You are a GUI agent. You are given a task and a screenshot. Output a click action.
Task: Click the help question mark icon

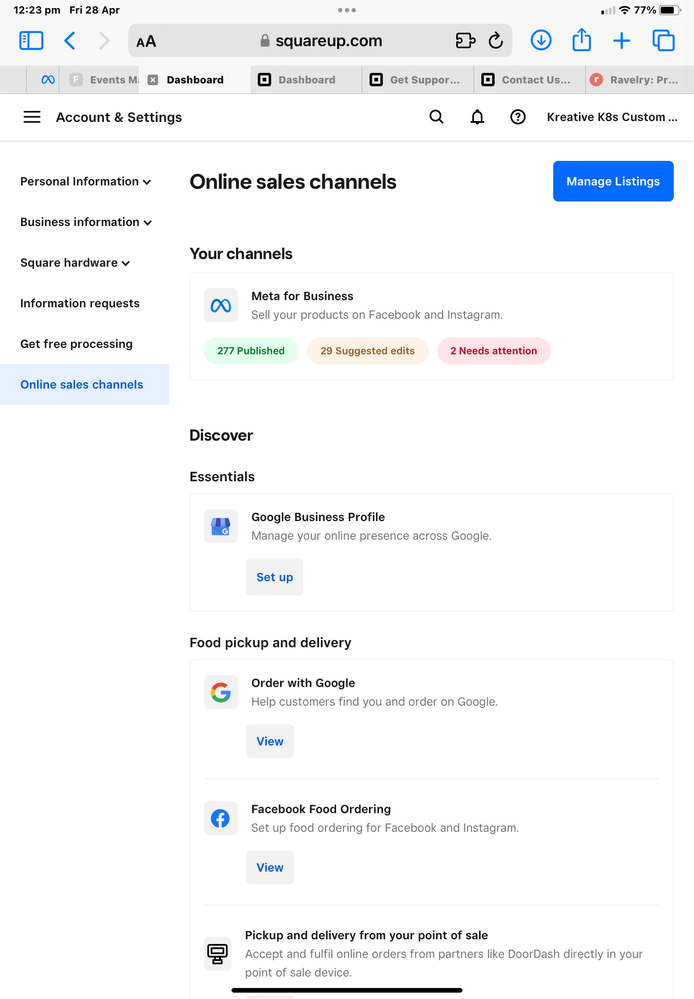[518, 117]
